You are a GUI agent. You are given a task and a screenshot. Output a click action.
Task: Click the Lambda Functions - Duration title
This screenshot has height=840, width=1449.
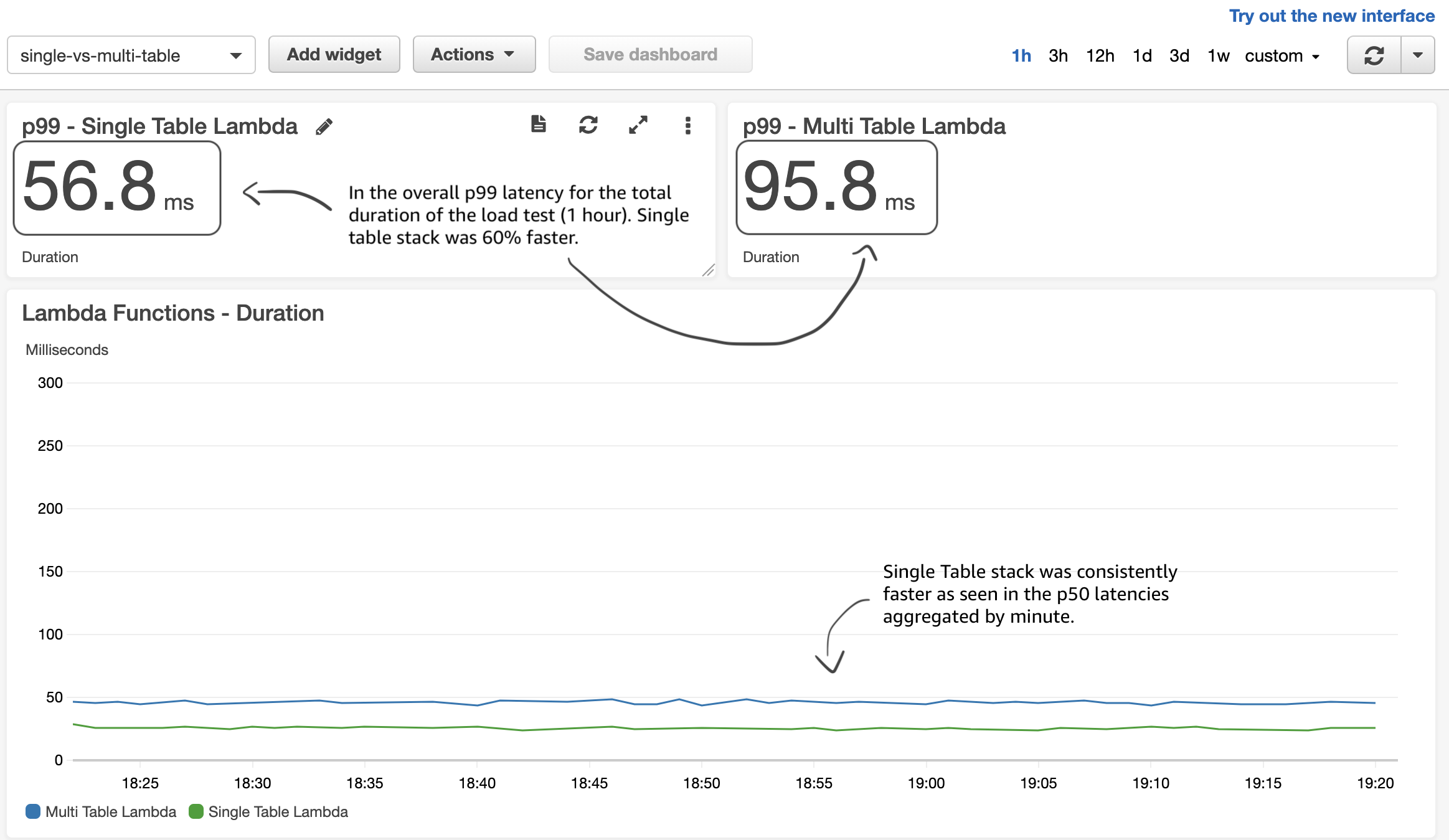(173, 313)
